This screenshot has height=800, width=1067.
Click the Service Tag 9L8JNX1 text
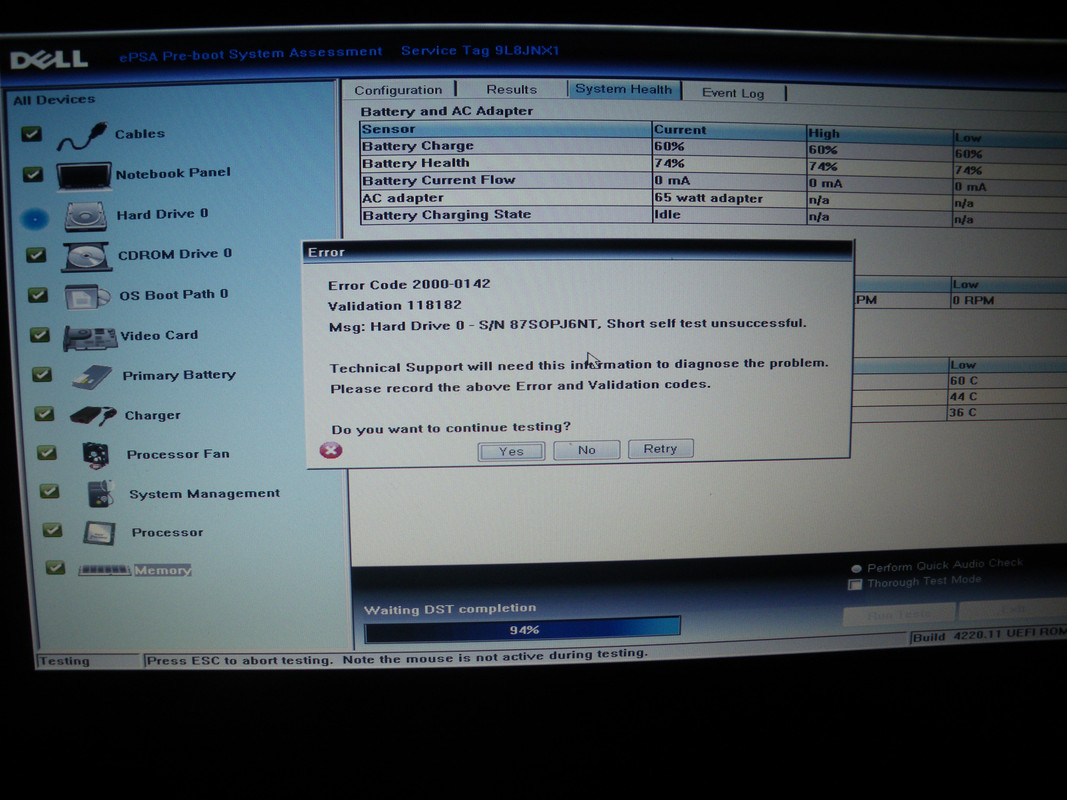coord(480,50)
